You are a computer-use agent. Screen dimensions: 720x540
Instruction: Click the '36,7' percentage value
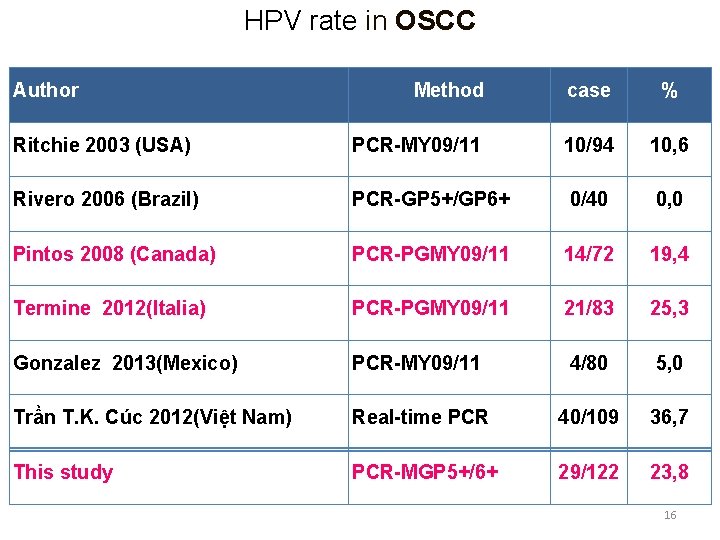tap(669, 417)
